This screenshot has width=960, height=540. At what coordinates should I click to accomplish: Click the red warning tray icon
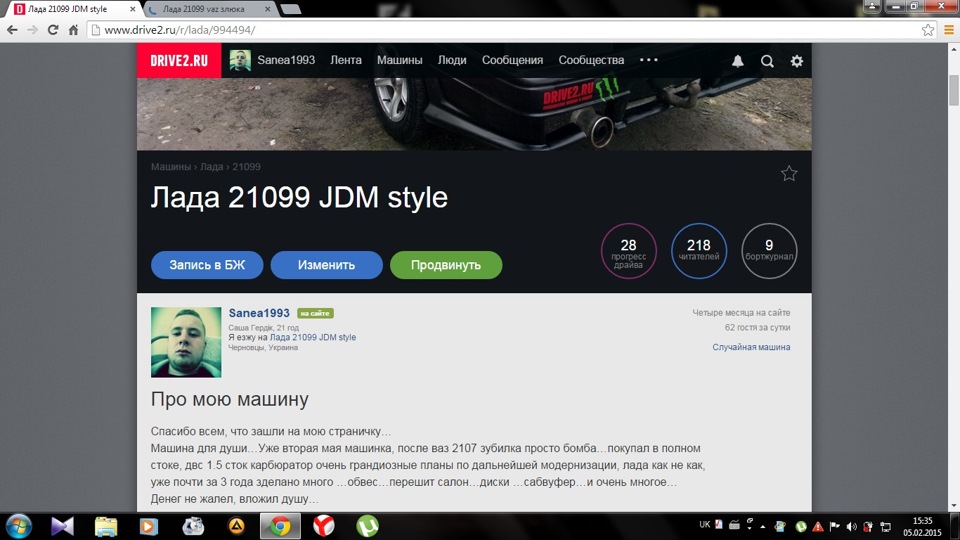(817, 526)
